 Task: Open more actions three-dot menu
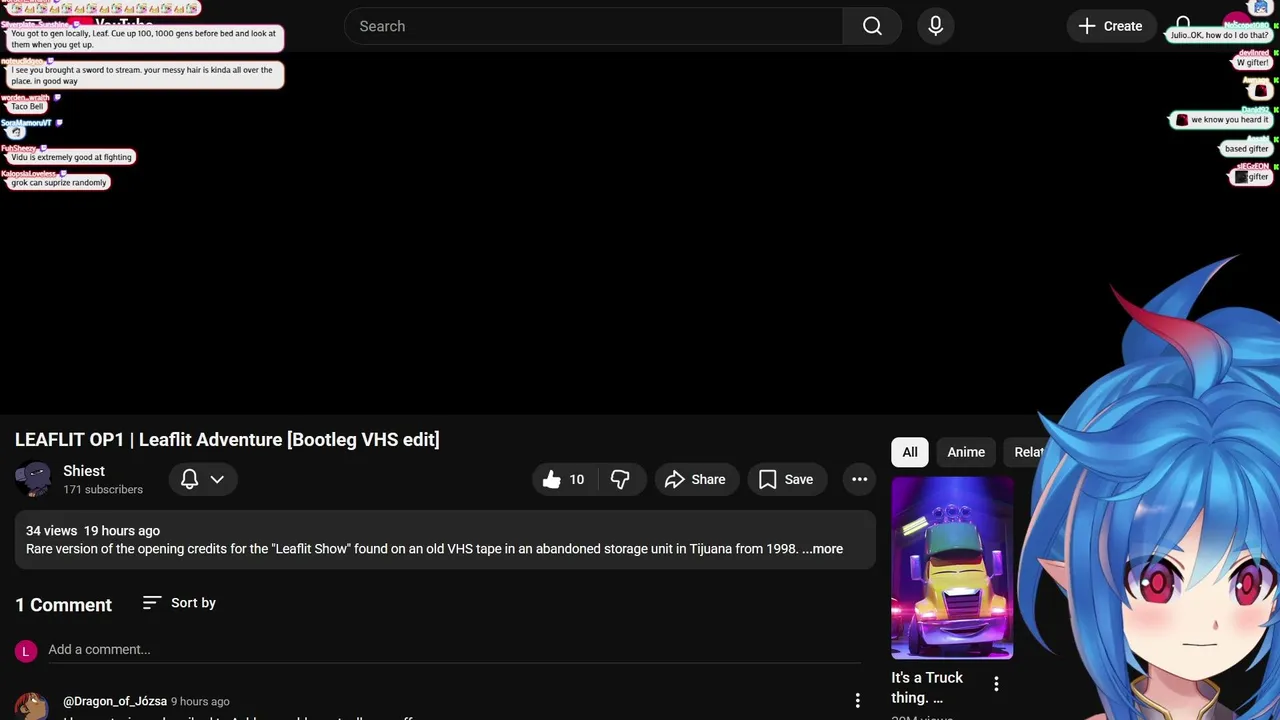click(x=859, y=480)
